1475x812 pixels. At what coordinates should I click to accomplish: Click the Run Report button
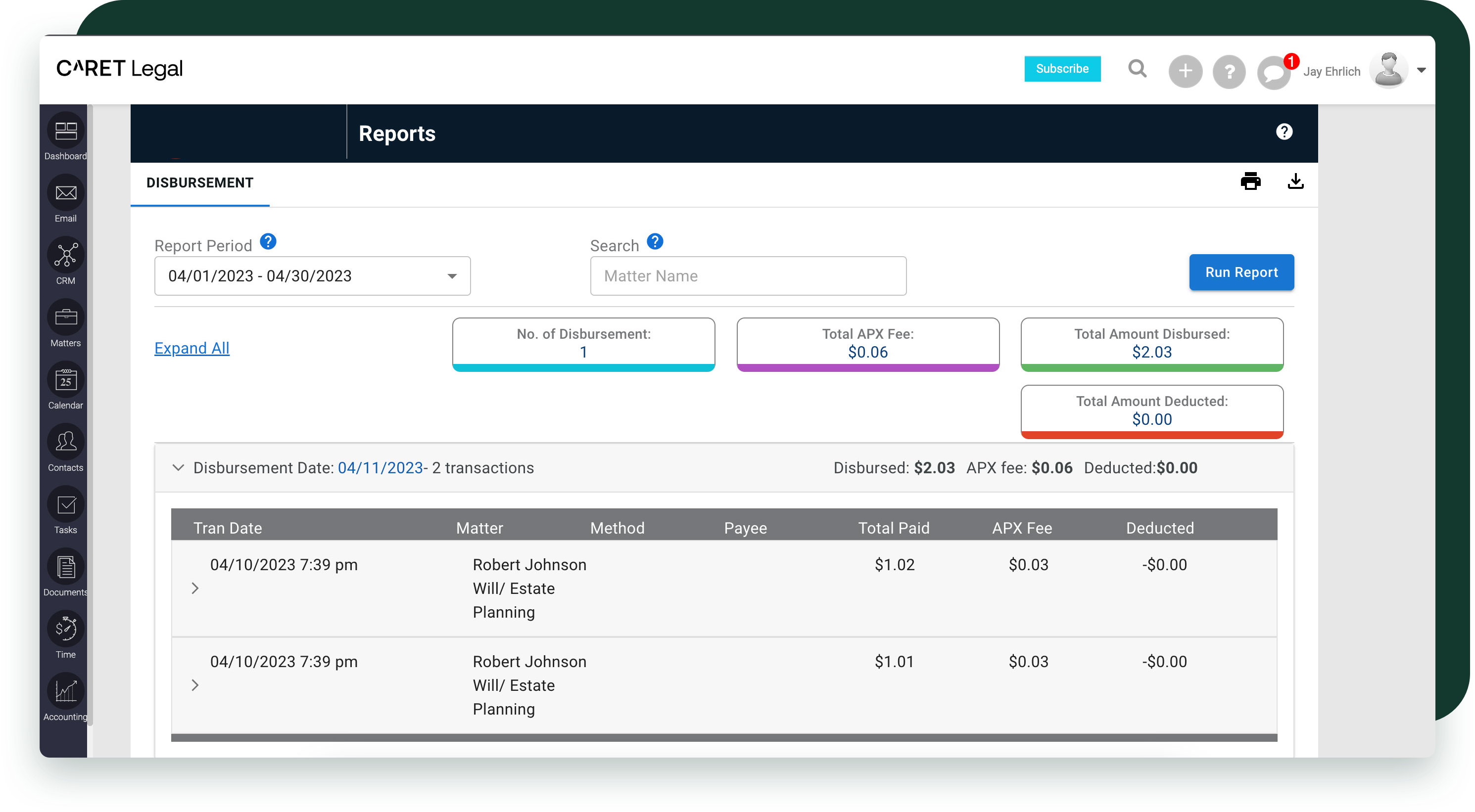(x=1241, y=272)
